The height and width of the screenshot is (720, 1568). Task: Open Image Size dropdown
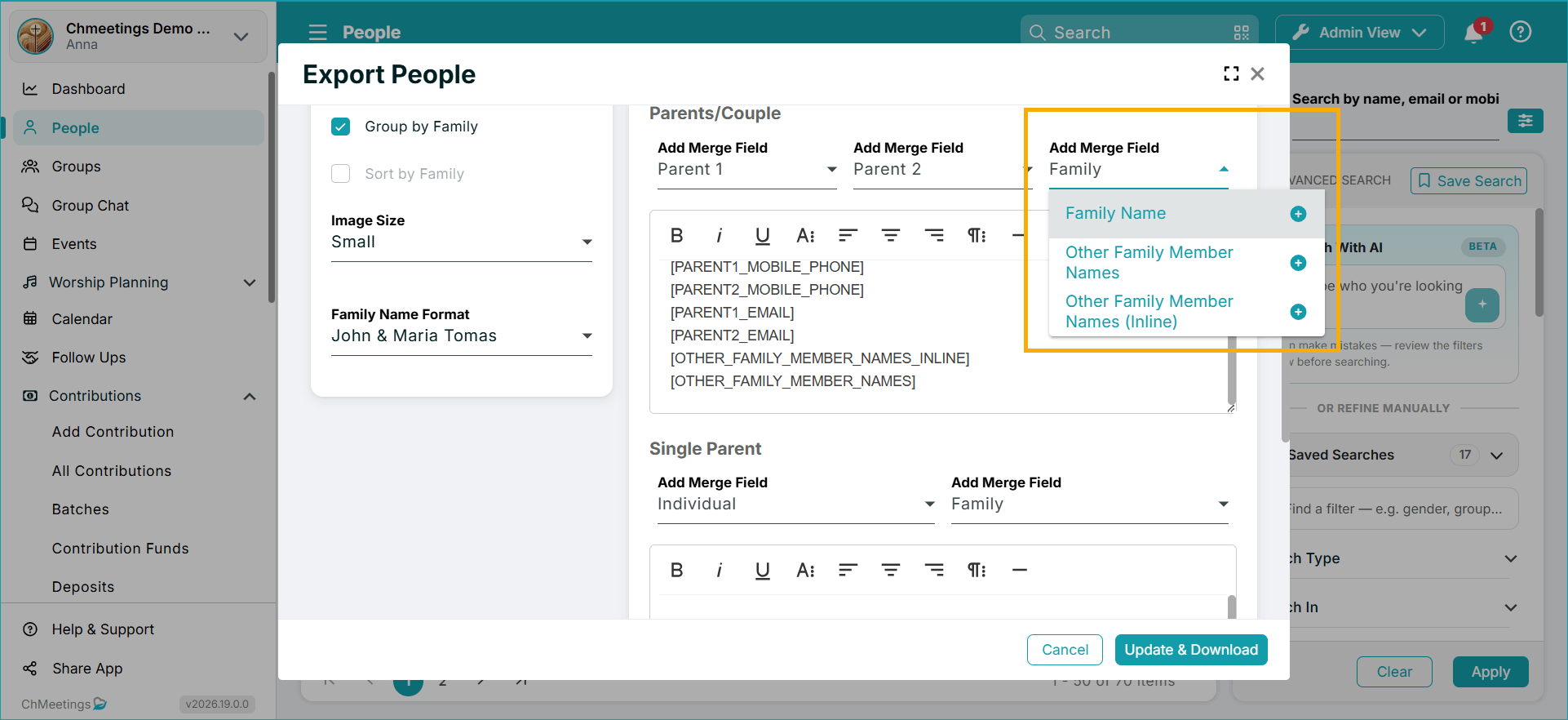462,242
